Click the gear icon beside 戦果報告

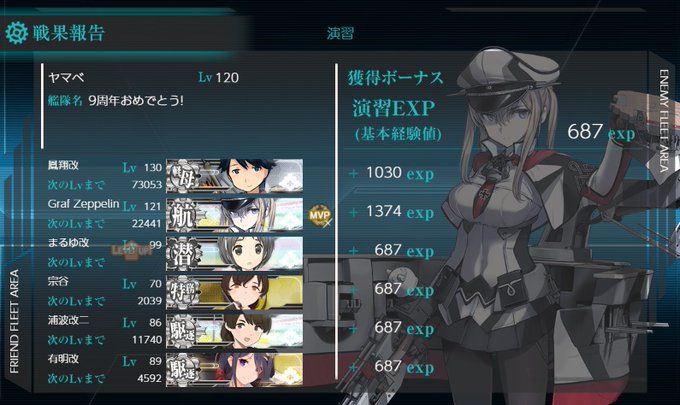(16, 33)
